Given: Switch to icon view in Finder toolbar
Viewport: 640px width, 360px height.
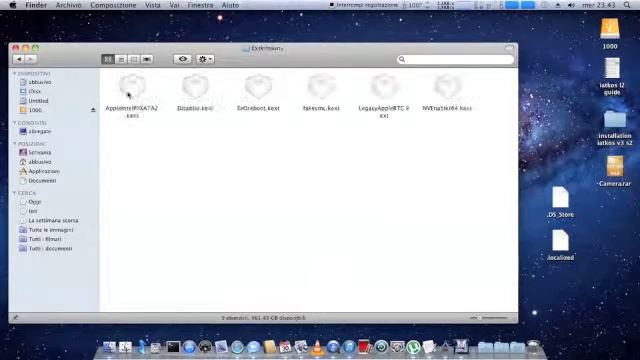Looking at the screenshot, I should point(108,59).
